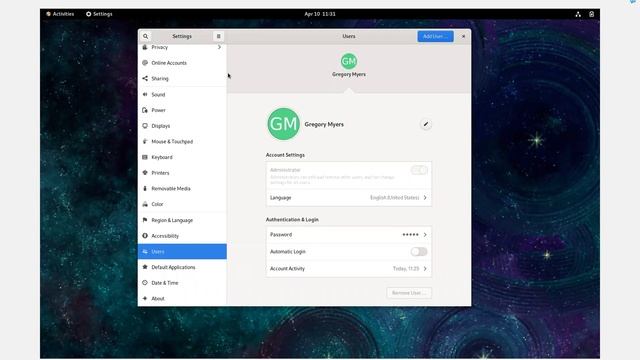Viewport: 640px width, 360px height.
Task: Edit user name with pencil icon
Action: tap(425, 124)
